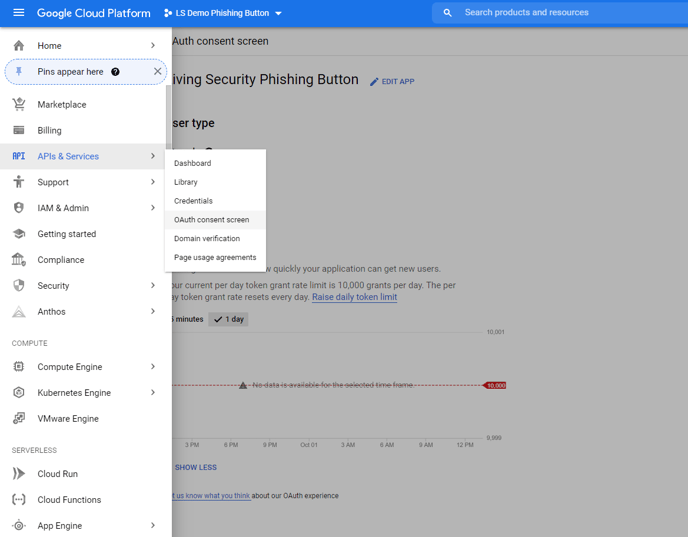688x537 pixels.
Task: Click the Marketplace cart icon
Action: (19, 104)
